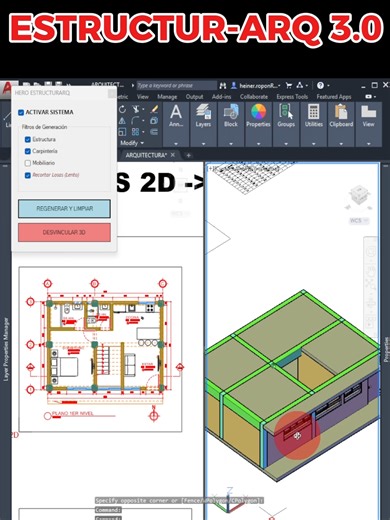Click the DESVINCULAR 3D button
Screen dimensions: 390x520
coord(64,232)
